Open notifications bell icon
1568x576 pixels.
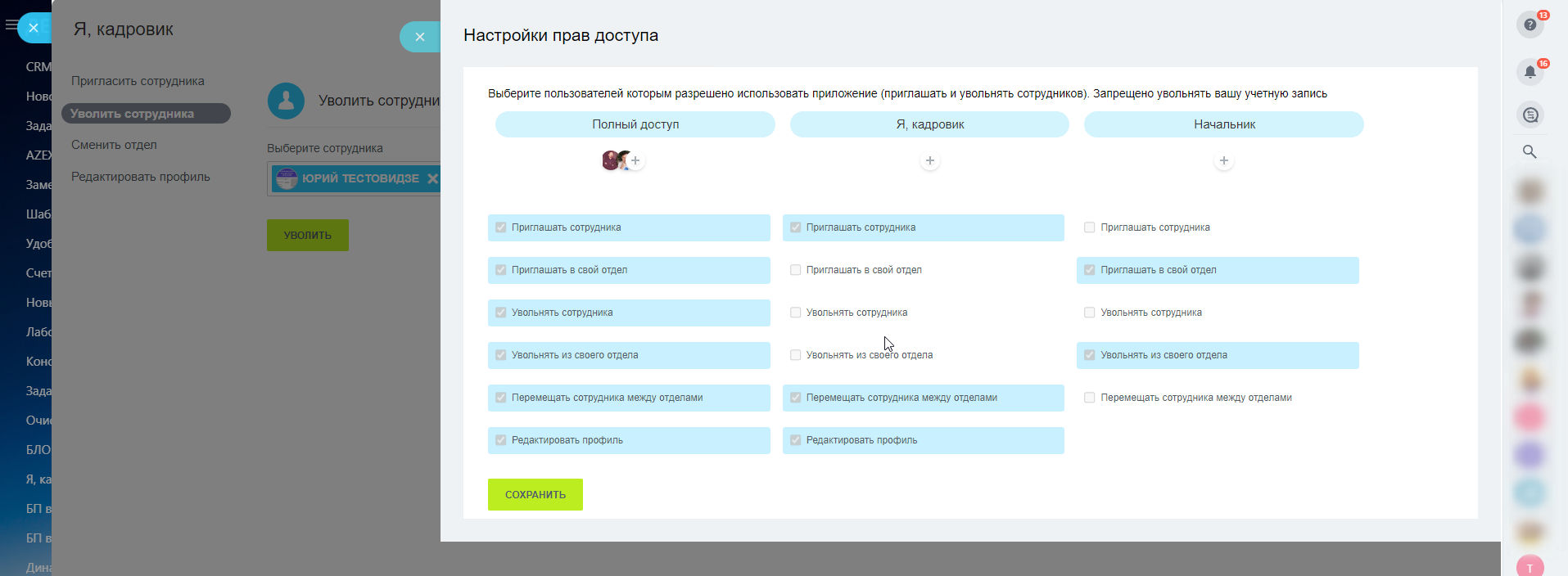click(1530, 72)
